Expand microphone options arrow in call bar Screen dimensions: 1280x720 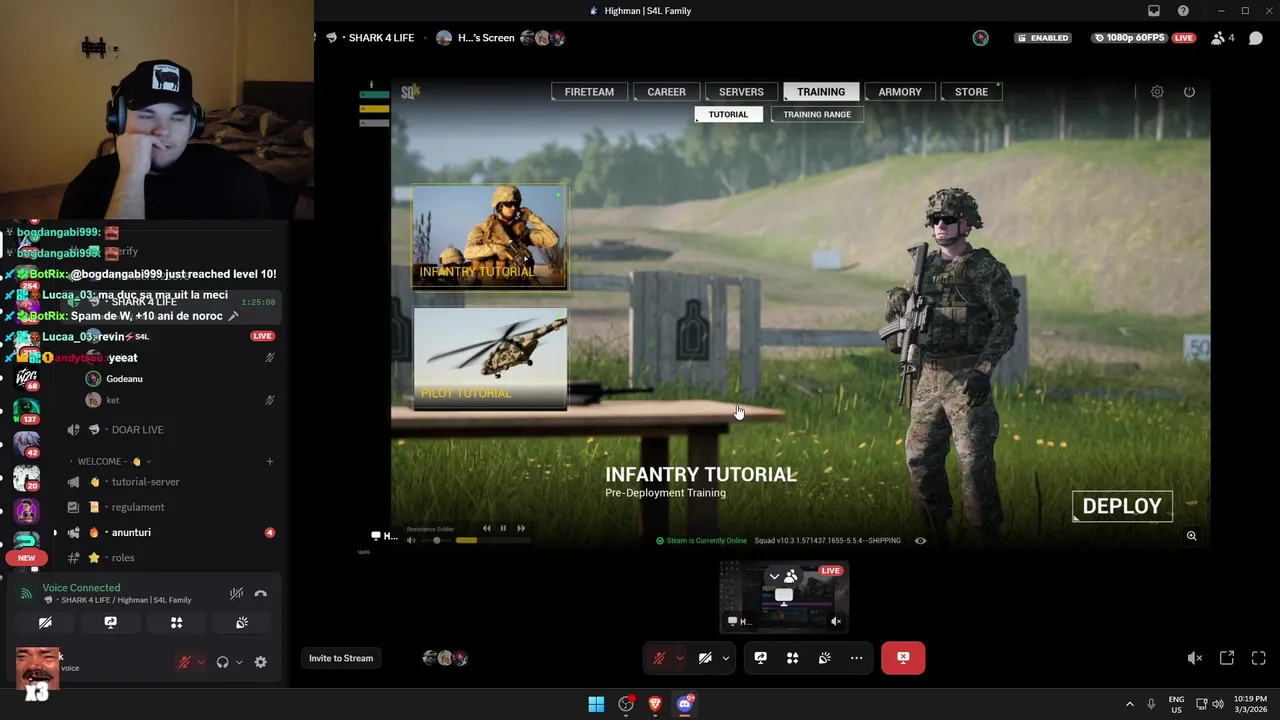coord(679,658)
